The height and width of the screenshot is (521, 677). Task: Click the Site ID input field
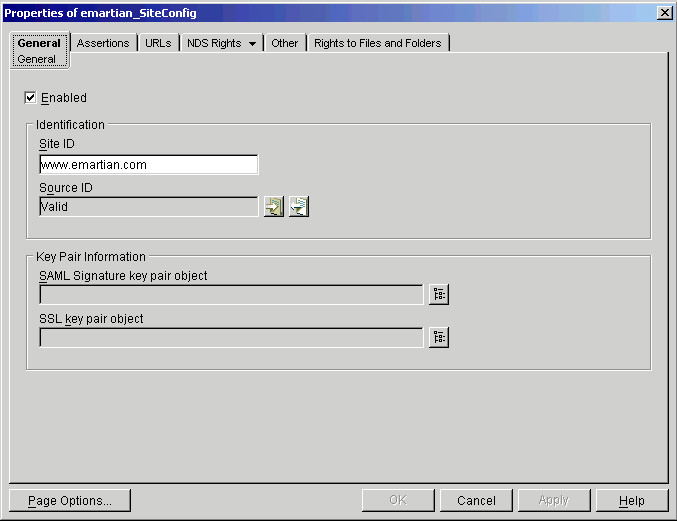tap(149, 164)
